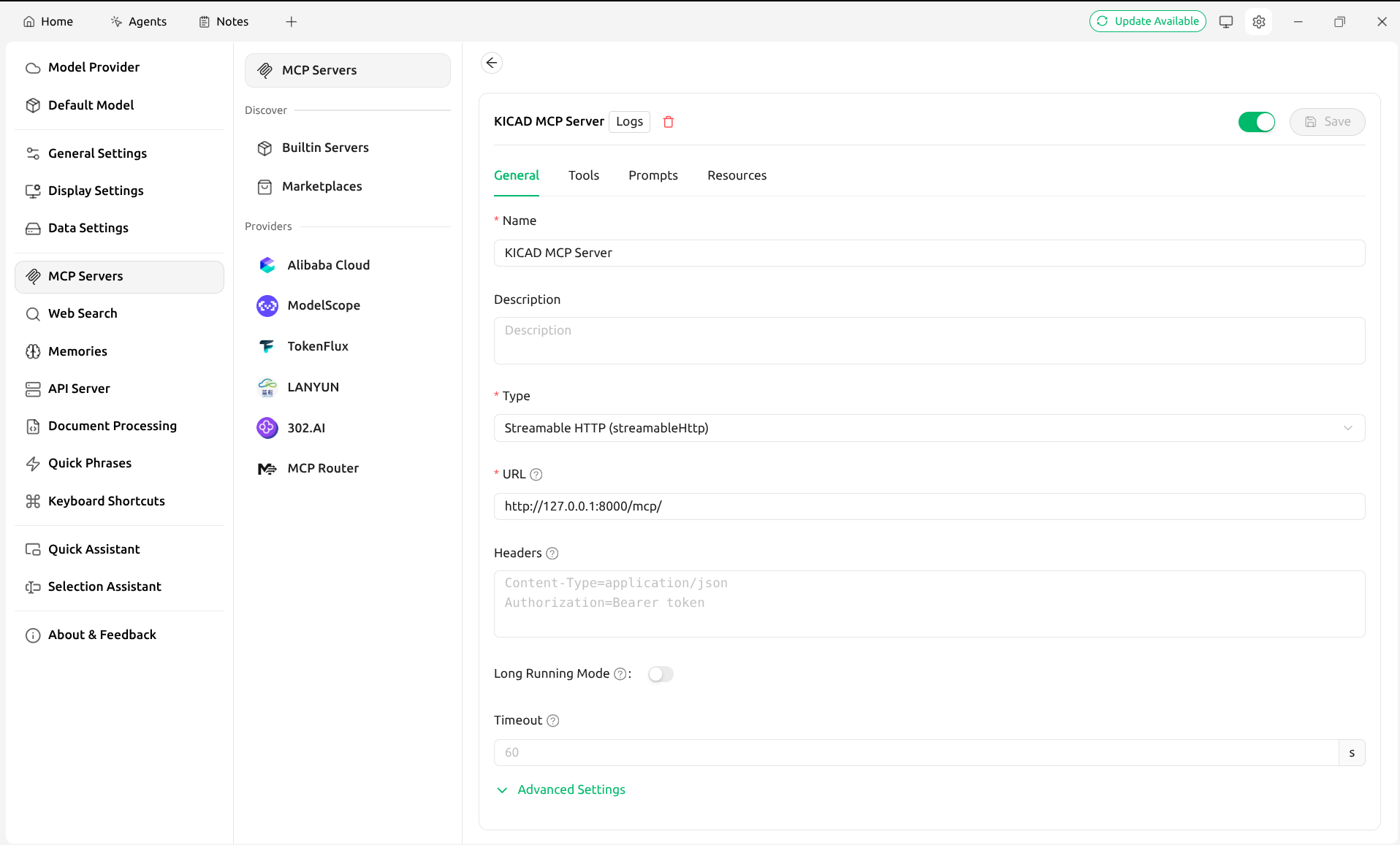
Task: Enable the Long Running Mode switch
Action: point(661,674)
